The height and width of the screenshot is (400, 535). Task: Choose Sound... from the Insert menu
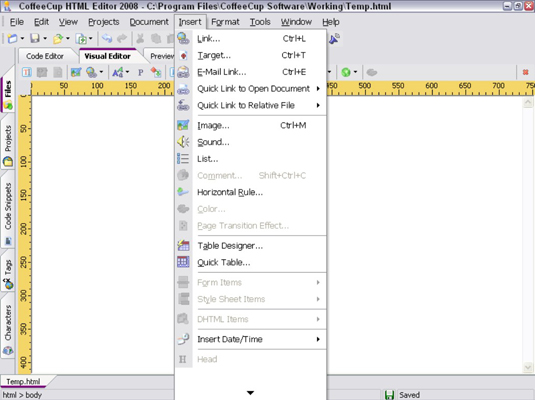tap(251, 142)
